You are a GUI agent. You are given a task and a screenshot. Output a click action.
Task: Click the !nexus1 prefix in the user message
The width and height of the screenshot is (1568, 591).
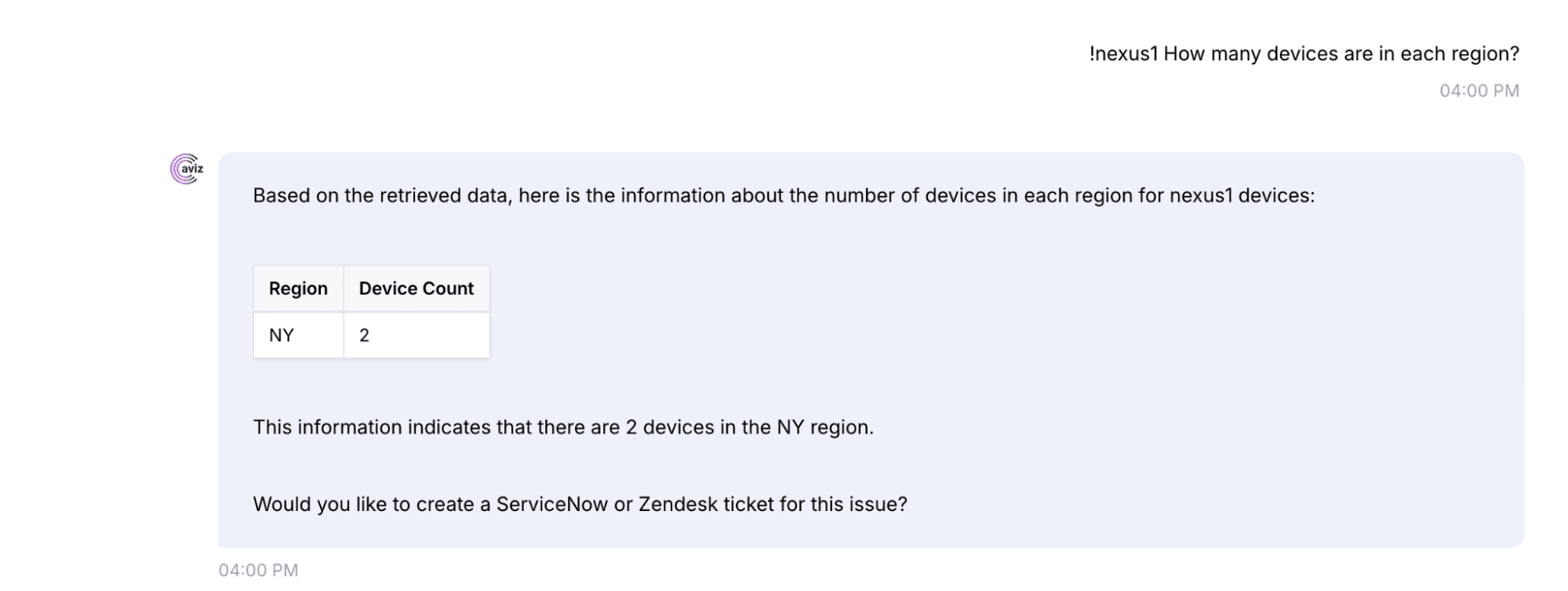(1123, 54)
